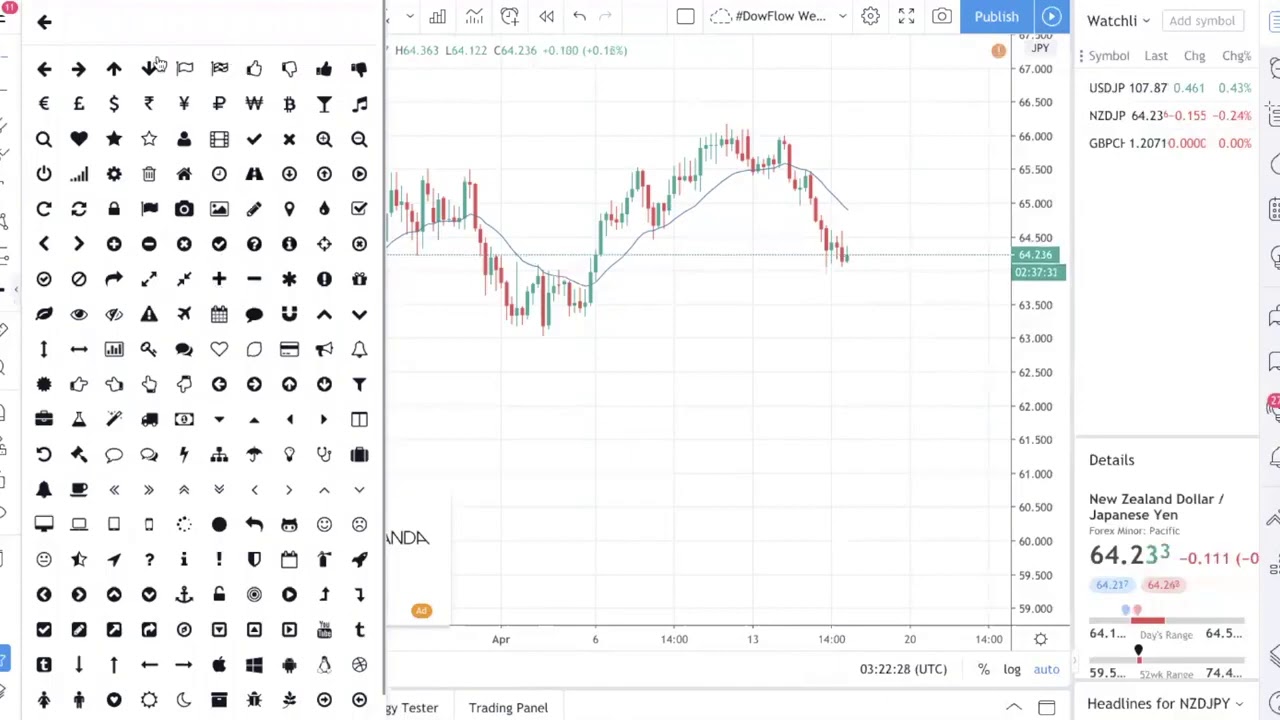Image resolution: width=1280 pixels, height=720 pixels.
Task: Select the solid thumbs-down icon
Action: [x=359, y=69]
